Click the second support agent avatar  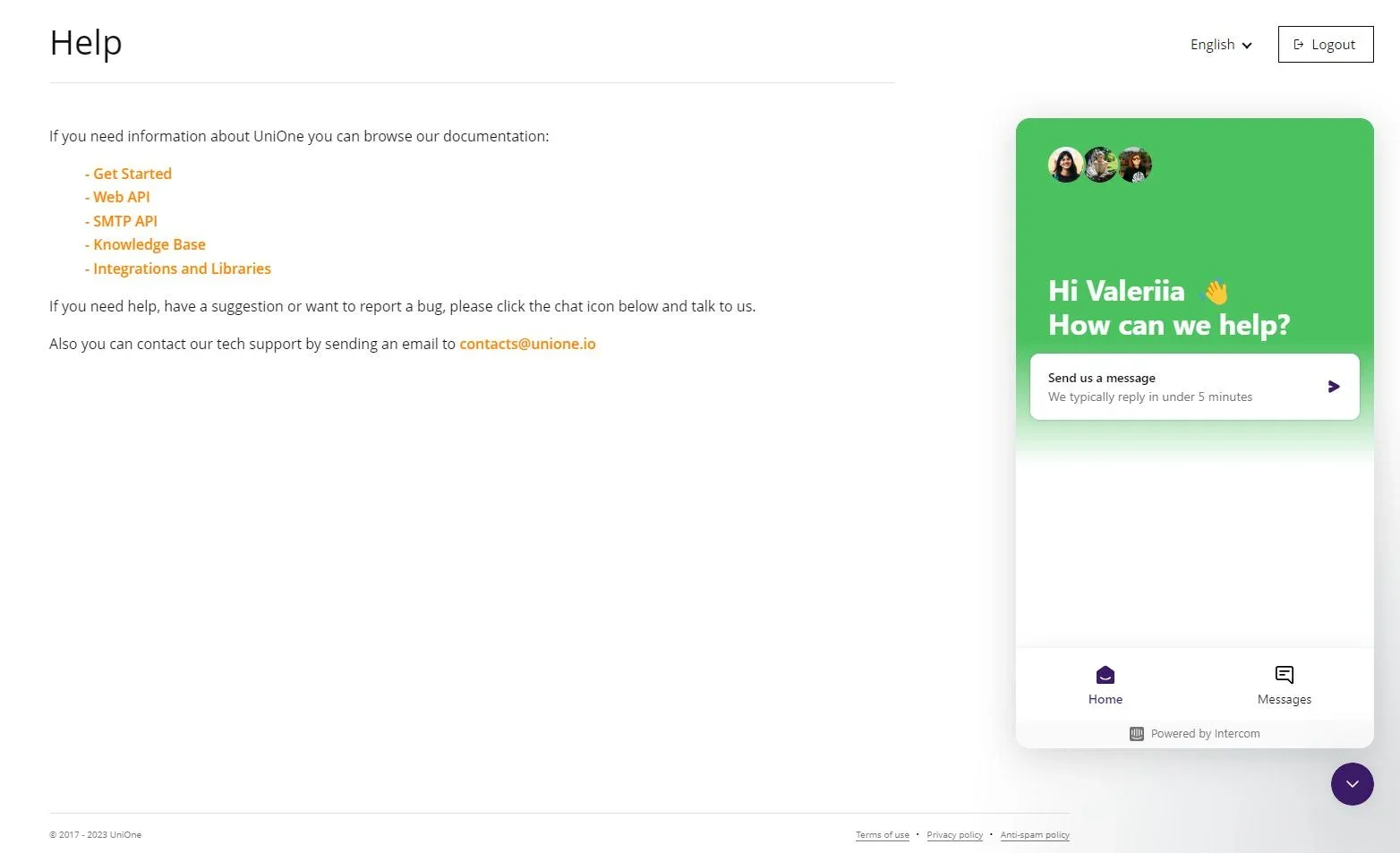point(1100,165)
